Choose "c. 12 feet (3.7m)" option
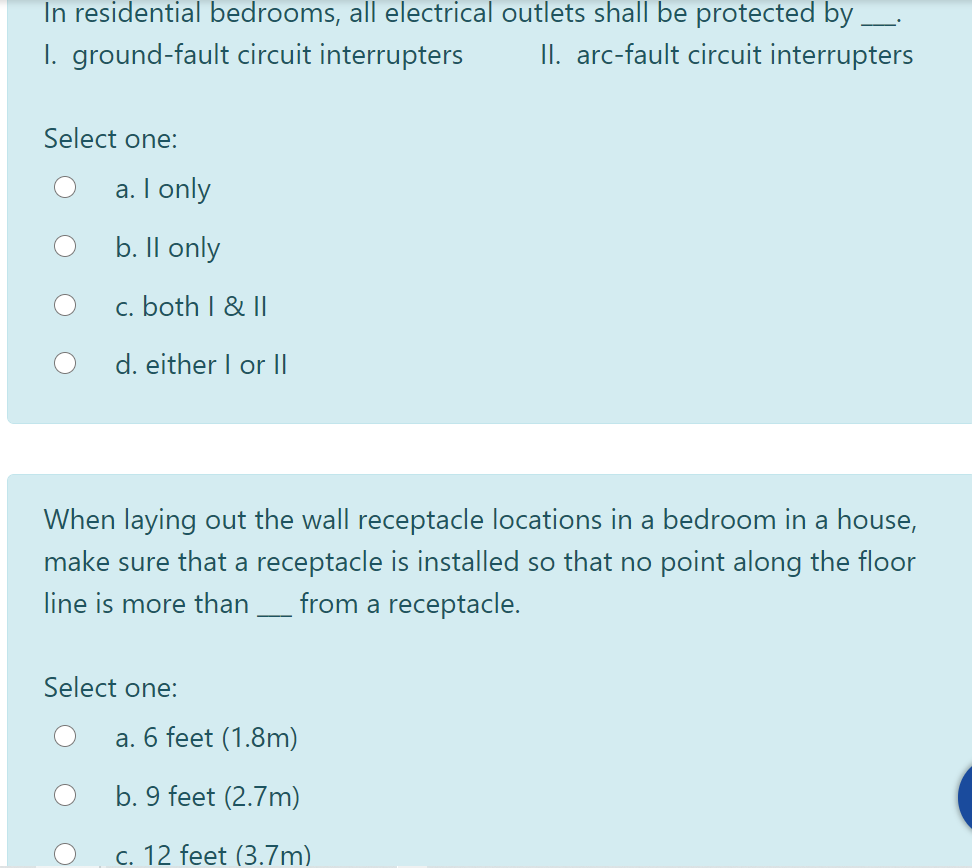Image resolution: width=972 pixels, height=868 pixels. point(66,853)
